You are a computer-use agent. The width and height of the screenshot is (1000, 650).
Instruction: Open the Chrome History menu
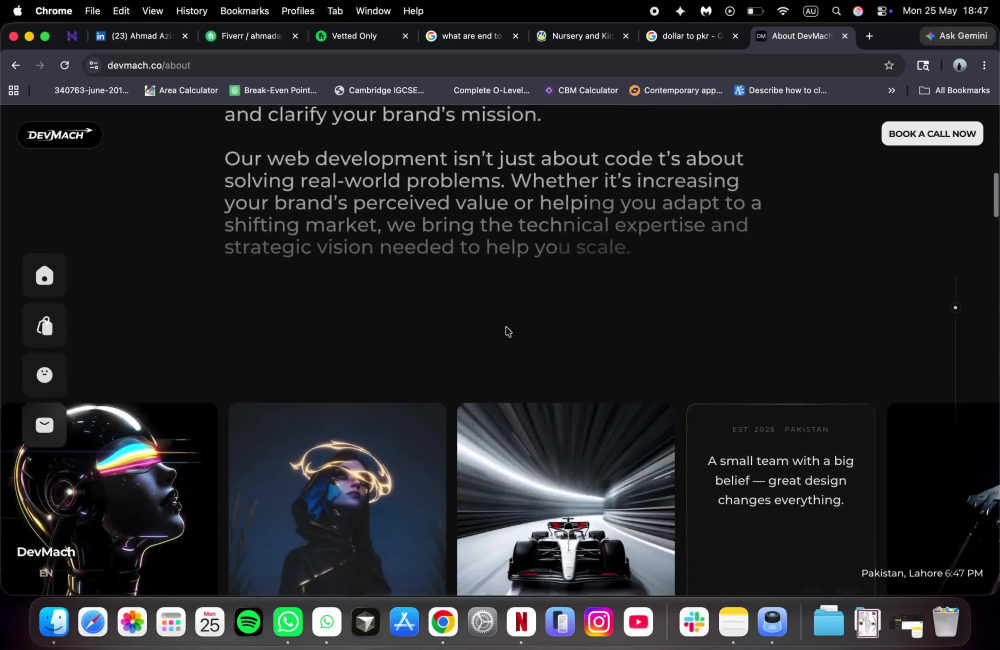(x=191, y=11)
